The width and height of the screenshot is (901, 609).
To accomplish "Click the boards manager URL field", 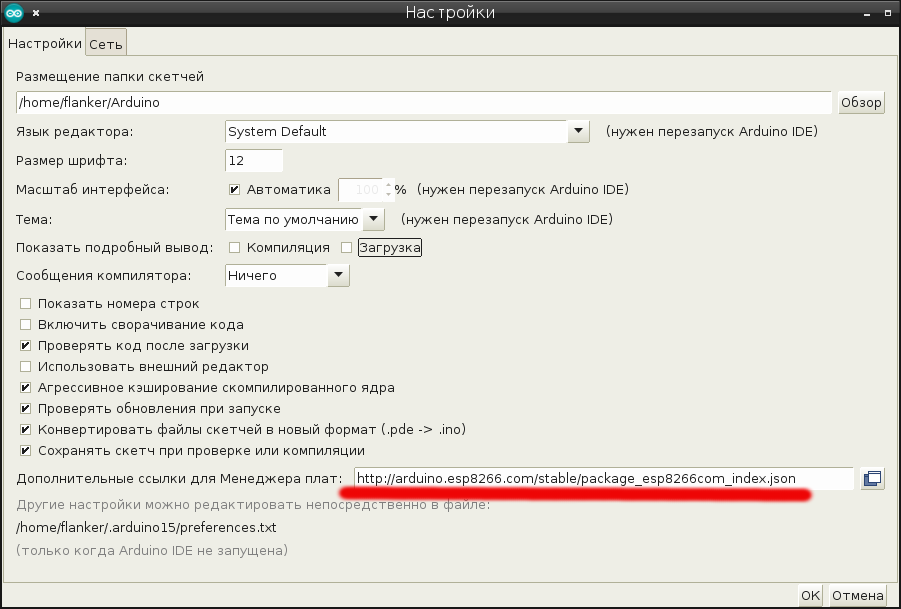I will click(603, 479).
